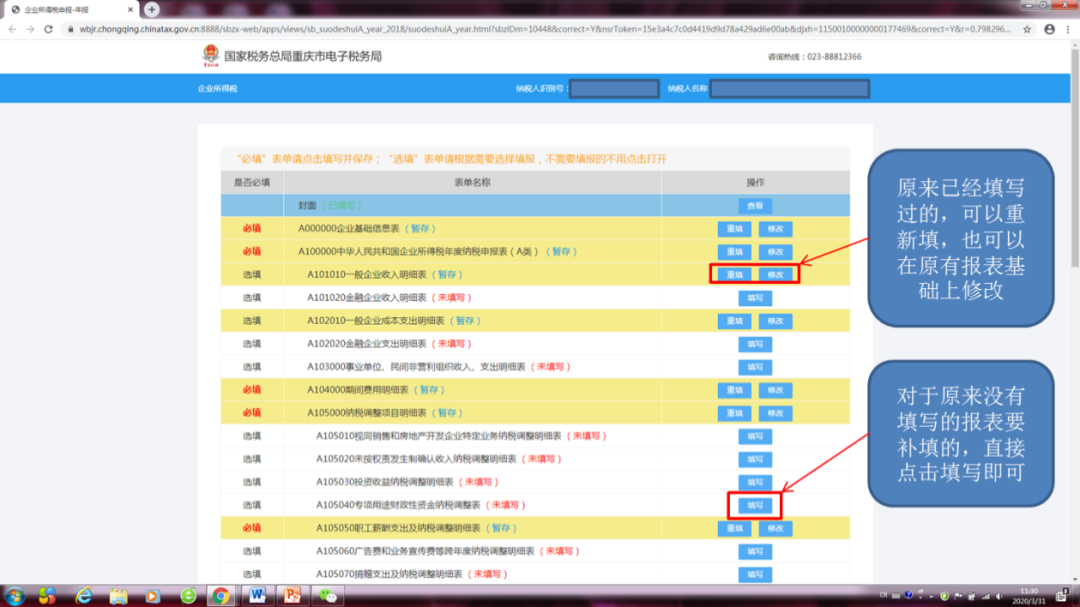Click 重填 for A105050职工薪酬支出 table
Image resolution: width=1080 pixels, height=607 pixels.
[734, 528]
